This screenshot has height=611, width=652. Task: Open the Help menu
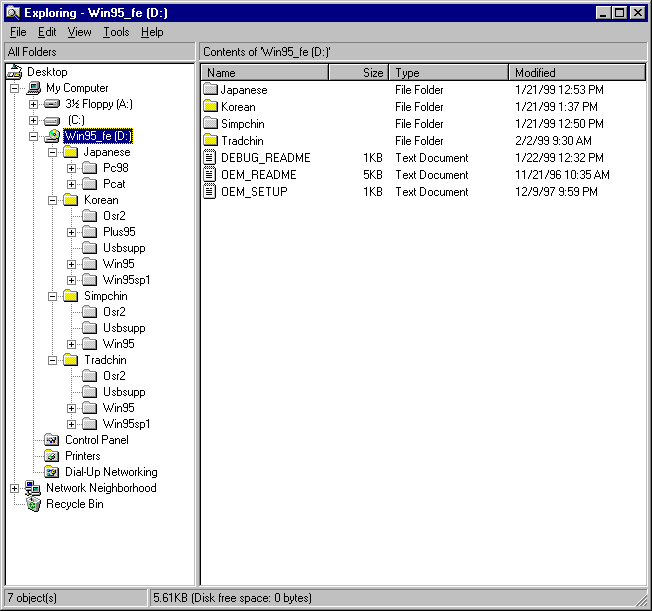[152, 32]
